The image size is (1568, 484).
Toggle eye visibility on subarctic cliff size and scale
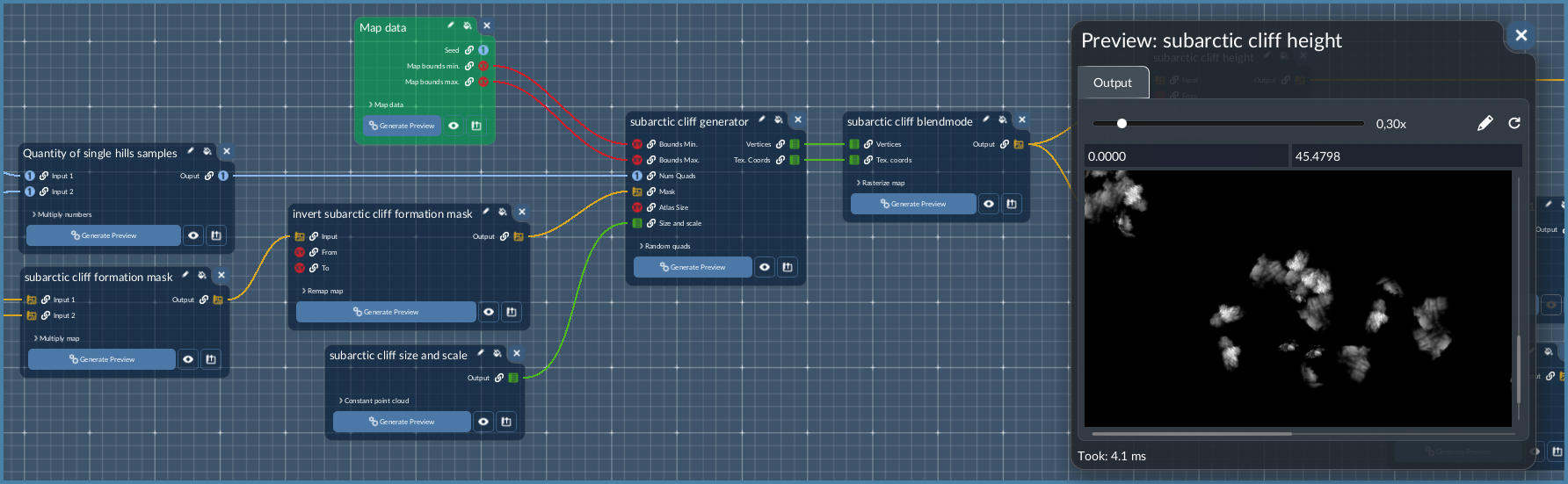click(x=483, y=422)
